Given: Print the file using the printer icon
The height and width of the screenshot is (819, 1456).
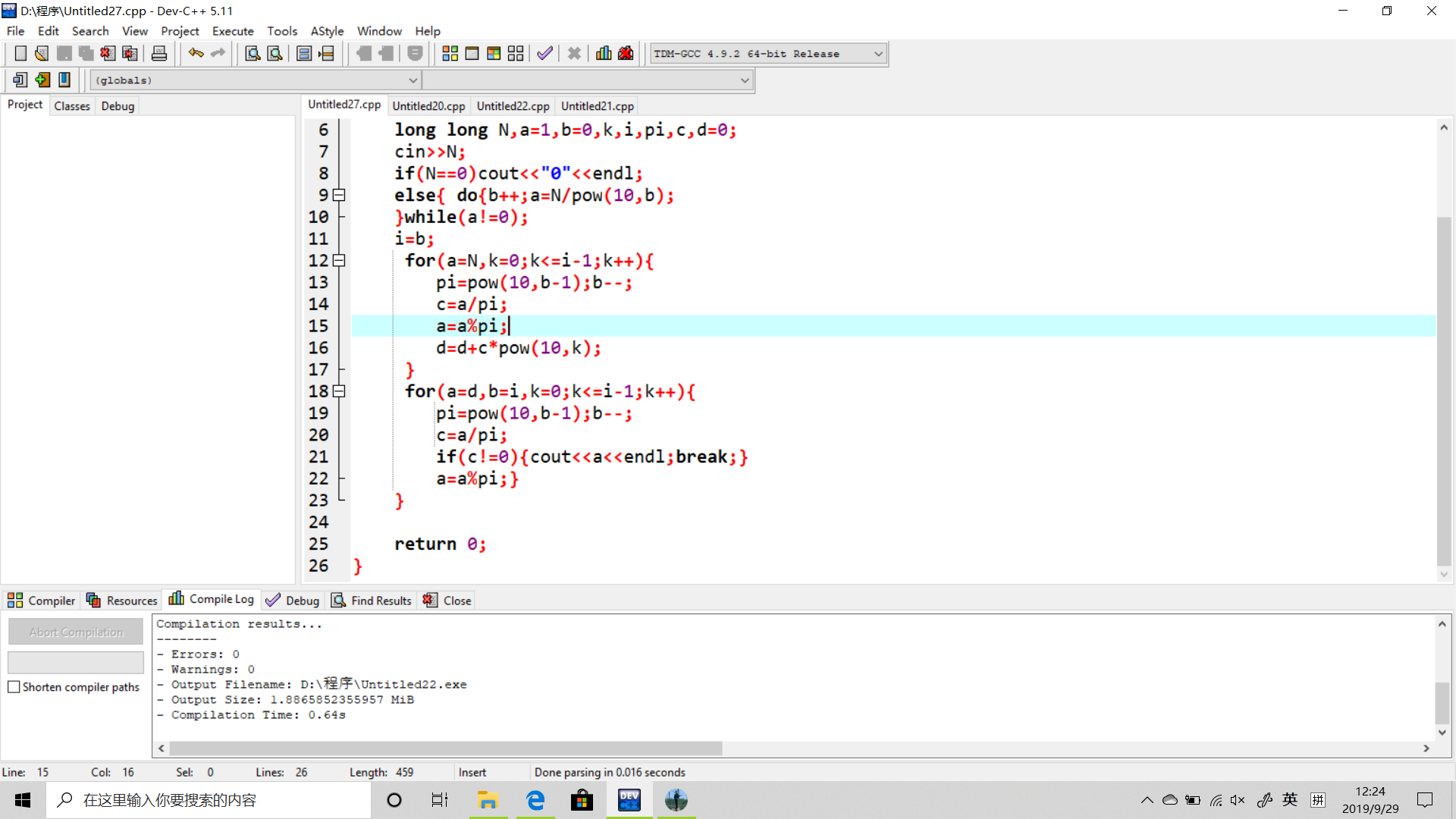Looking at the screenshot, I should click(159, 54).
